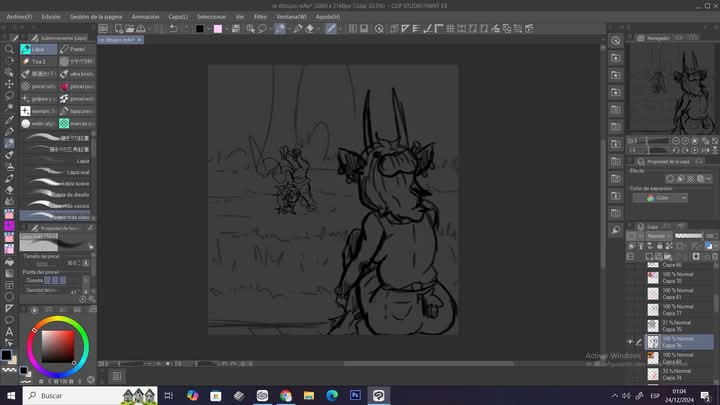Click the Zoom out button in Navigator

[676, 141]
